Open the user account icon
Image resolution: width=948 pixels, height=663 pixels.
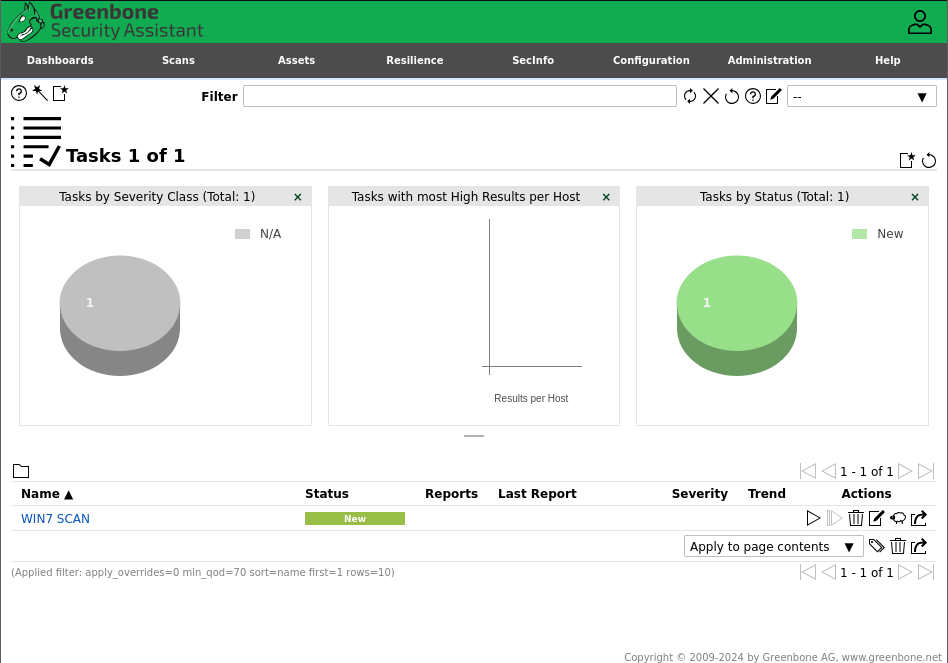point(920,22)
